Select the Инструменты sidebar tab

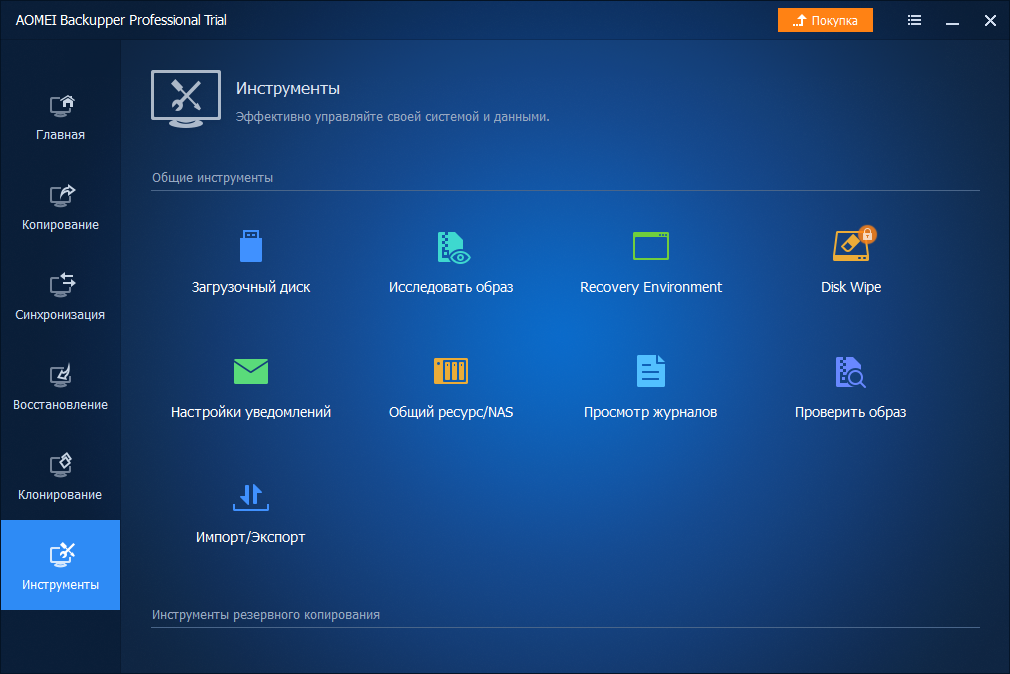[61, 565]
